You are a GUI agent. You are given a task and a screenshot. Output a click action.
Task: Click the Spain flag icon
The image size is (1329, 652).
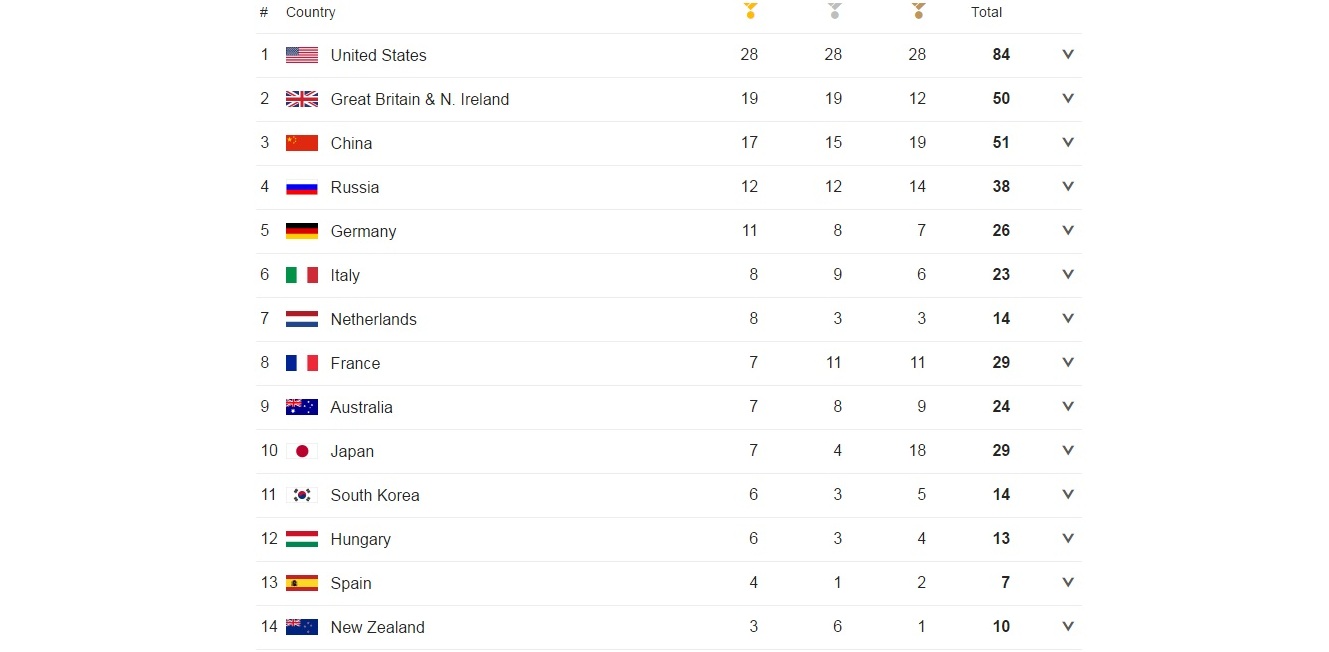(302, 583)
